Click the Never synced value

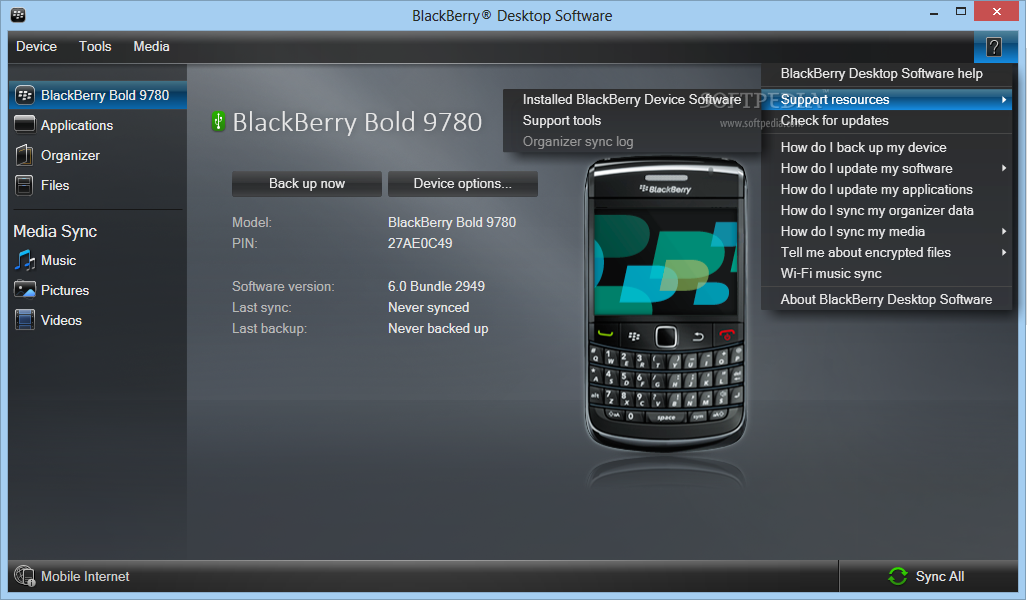[428, 307]
